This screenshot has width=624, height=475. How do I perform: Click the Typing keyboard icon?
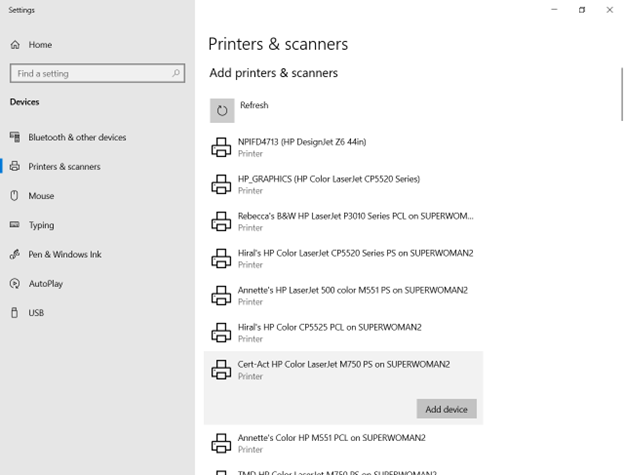tap(15, 225)
